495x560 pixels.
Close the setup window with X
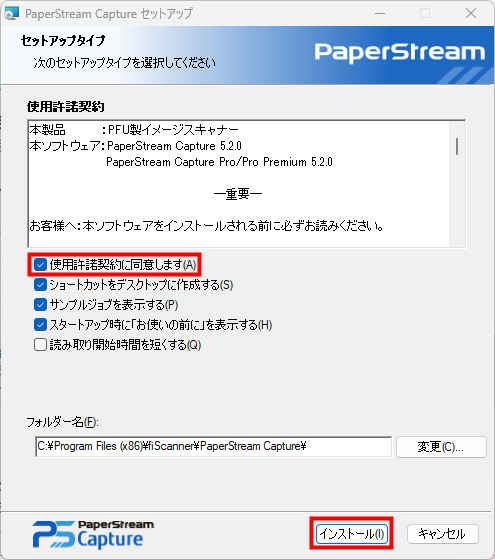471,13
